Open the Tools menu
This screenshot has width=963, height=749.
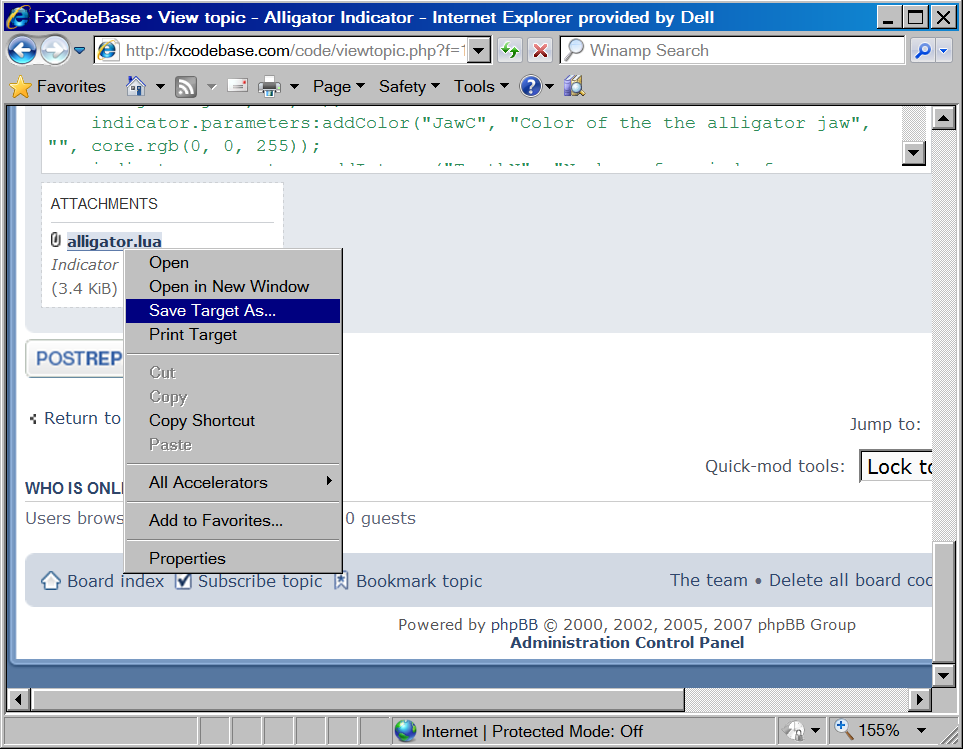[x=482, y=87]
